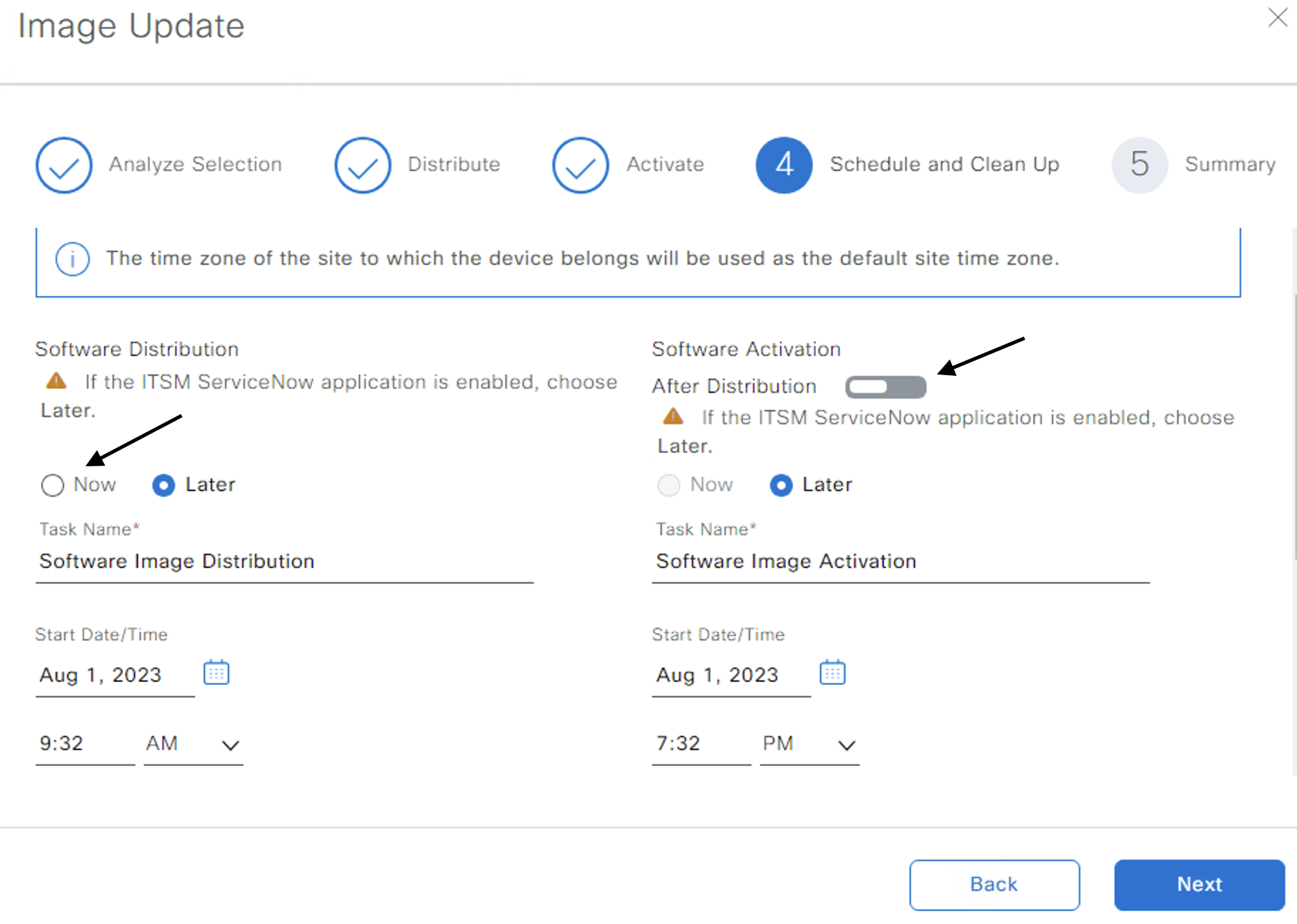Go to Summary step label
The height and width of the screenshot is (924, 1297).
pyautogui.click(x=1230, y=164)
